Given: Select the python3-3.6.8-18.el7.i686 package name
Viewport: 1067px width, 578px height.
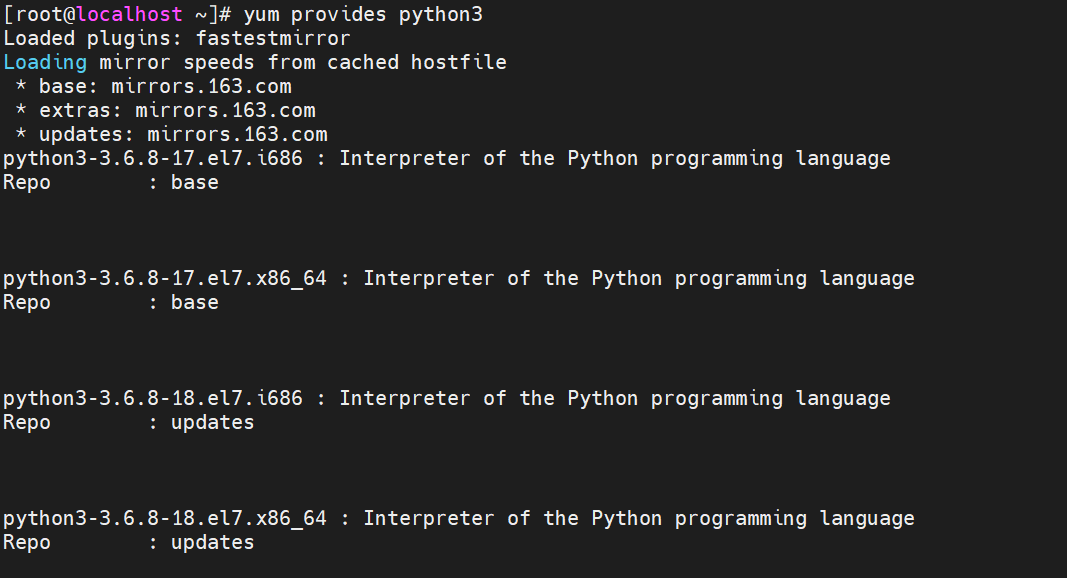Looking at the screenshot, I should pos(152,399).
